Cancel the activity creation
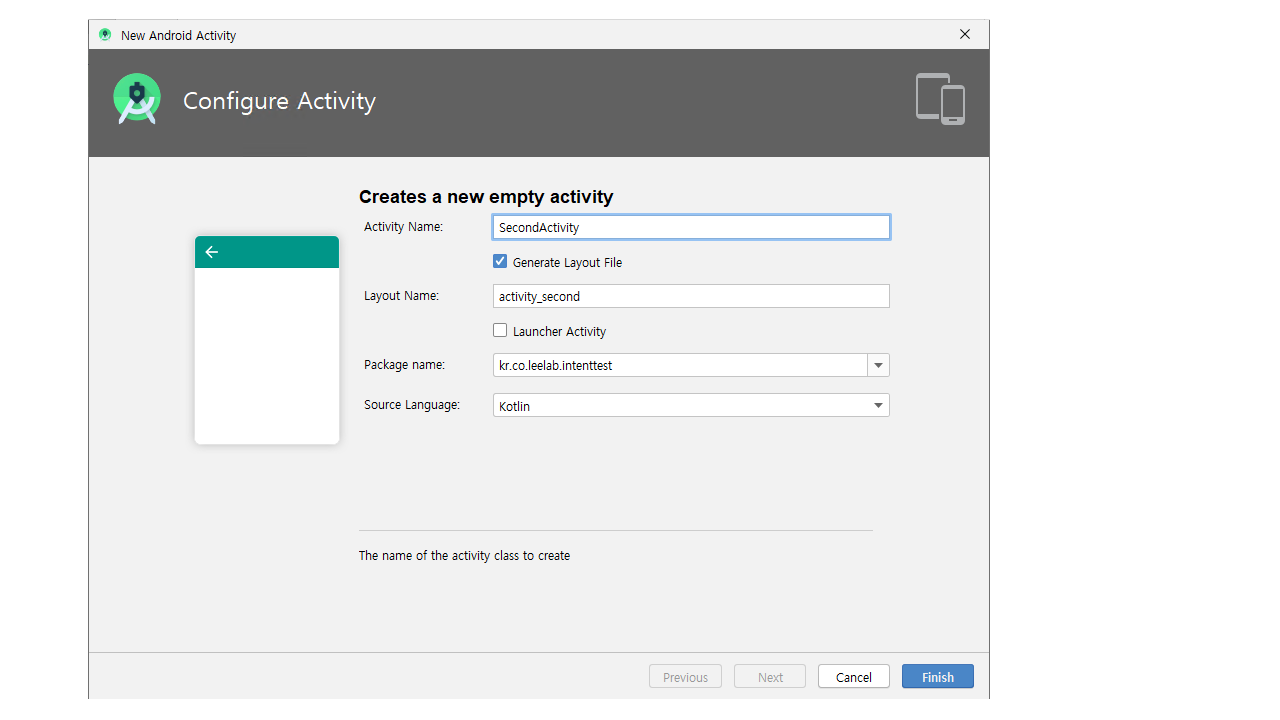 853,677
